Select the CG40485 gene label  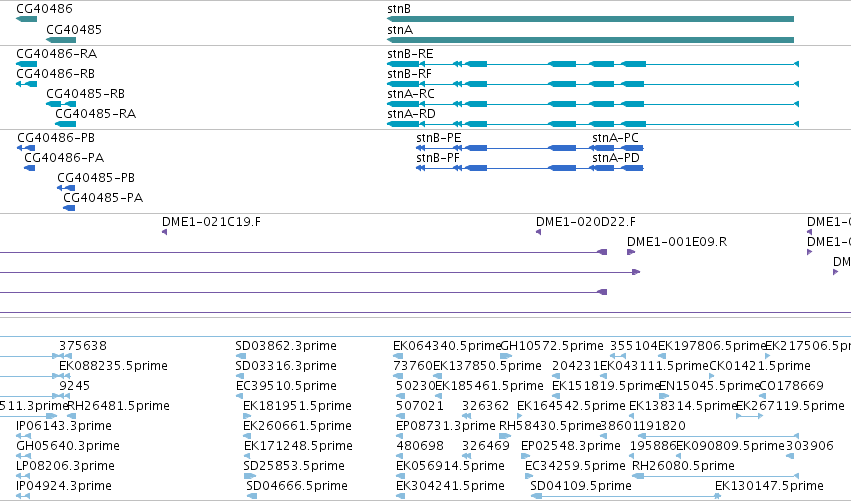74,29
